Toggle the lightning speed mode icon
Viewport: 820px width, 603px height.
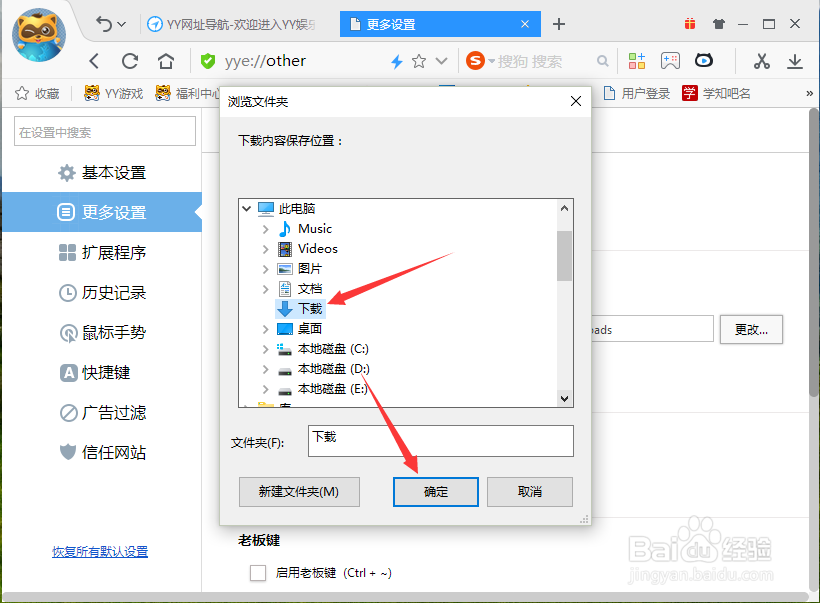(396, 62)
